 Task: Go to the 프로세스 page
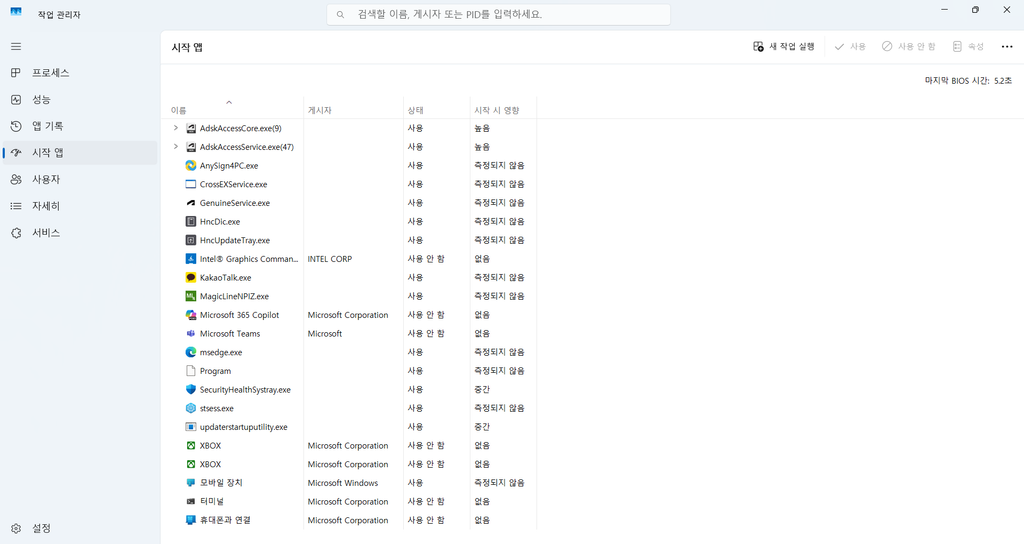click(80, 72)
